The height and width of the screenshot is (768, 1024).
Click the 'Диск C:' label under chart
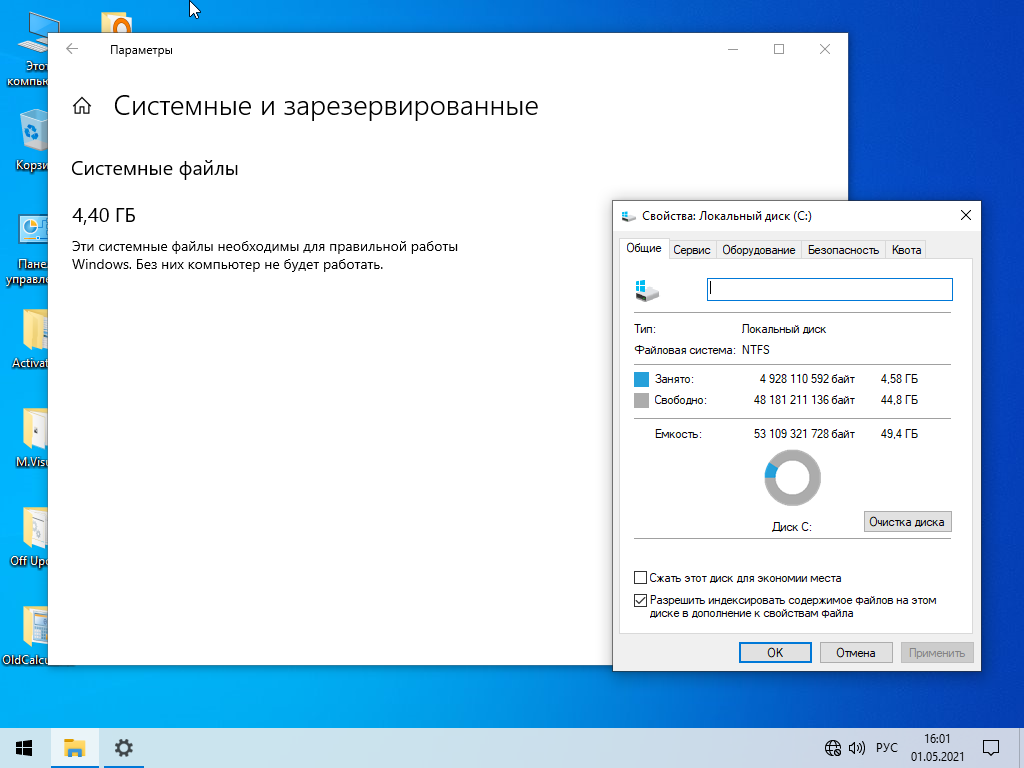(792, 526)
